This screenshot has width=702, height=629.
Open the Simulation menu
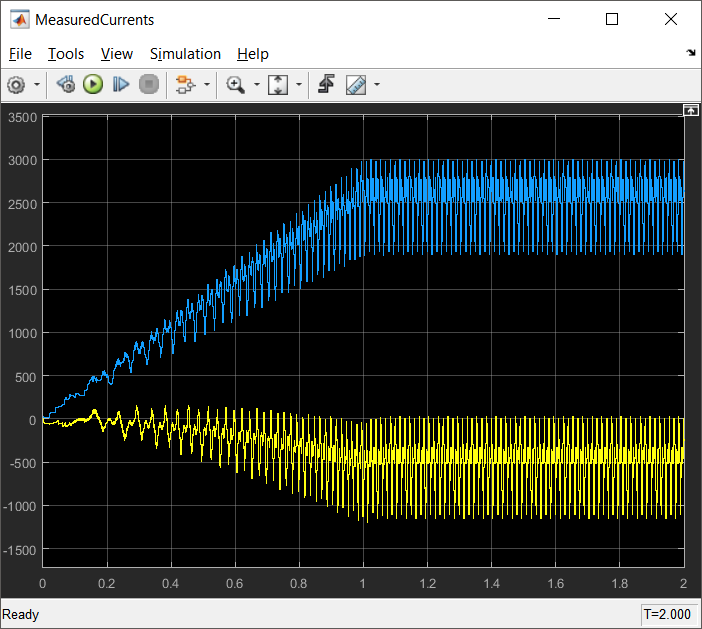(x=185, y=54)
